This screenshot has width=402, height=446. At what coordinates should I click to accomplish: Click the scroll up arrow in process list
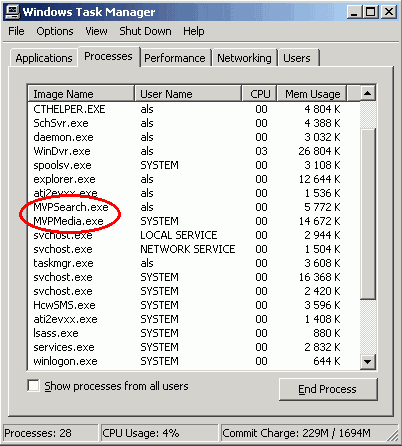click(368, 93)
